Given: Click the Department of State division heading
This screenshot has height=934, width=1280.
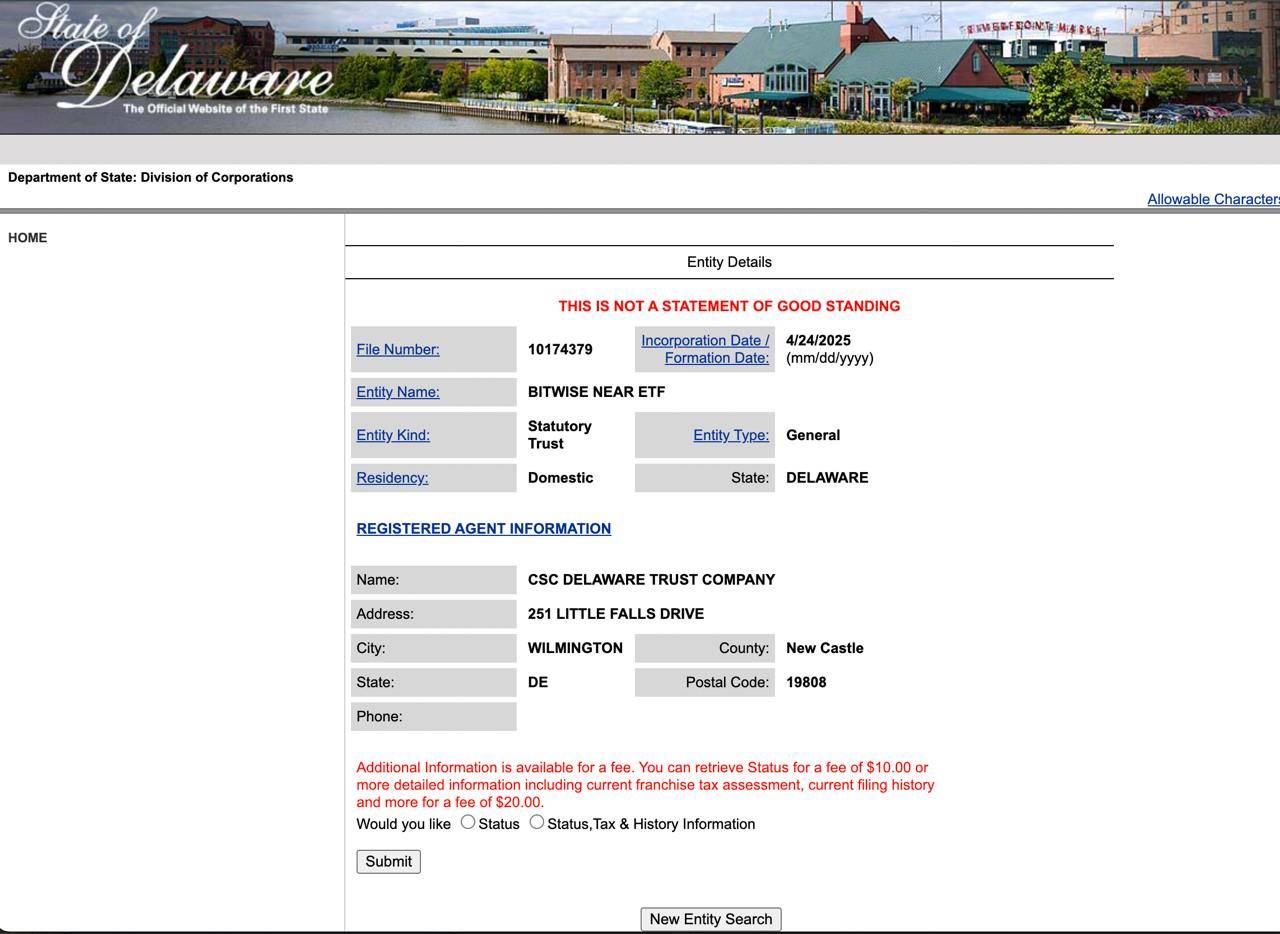Looking at the screenshot, I should (x=151, y=178).
